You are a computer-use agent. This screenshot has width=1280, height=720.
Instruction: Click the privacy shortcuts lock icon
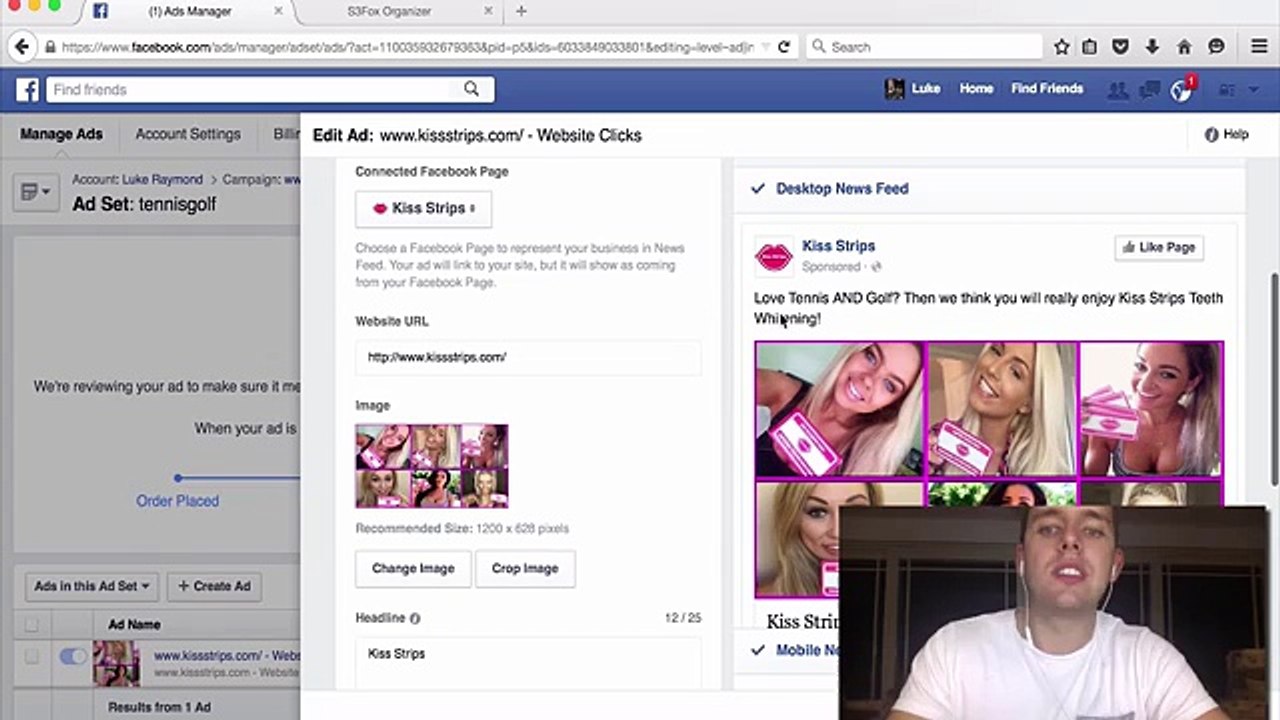tap(1226, 90)
